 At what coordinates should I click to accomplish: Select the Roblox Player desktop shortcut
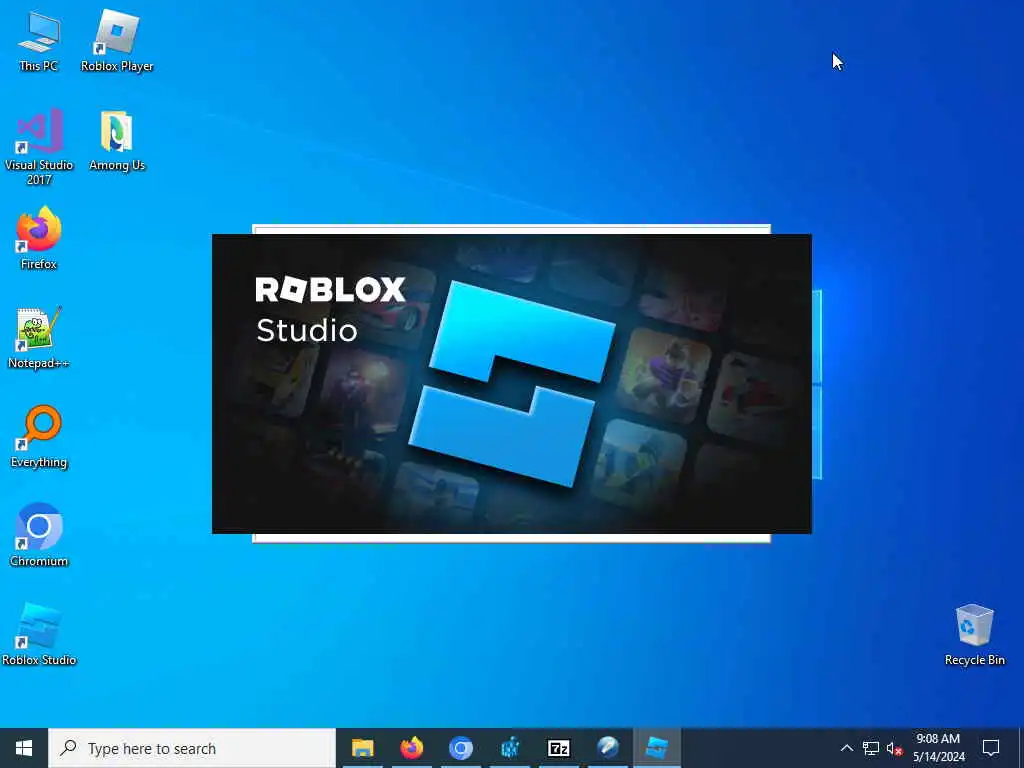pyautogui.click(x=117, y=41)
